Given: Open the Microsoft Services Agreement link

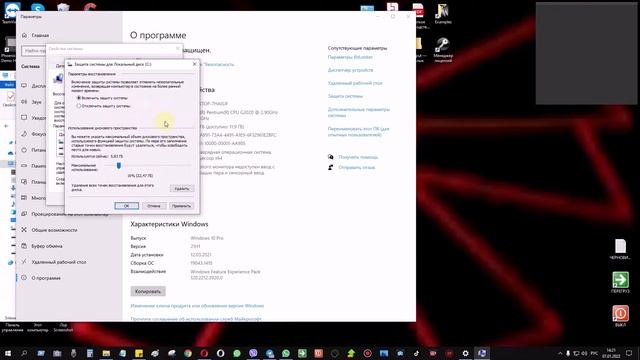Looking at the screenshot, I should tap(196, 319).
